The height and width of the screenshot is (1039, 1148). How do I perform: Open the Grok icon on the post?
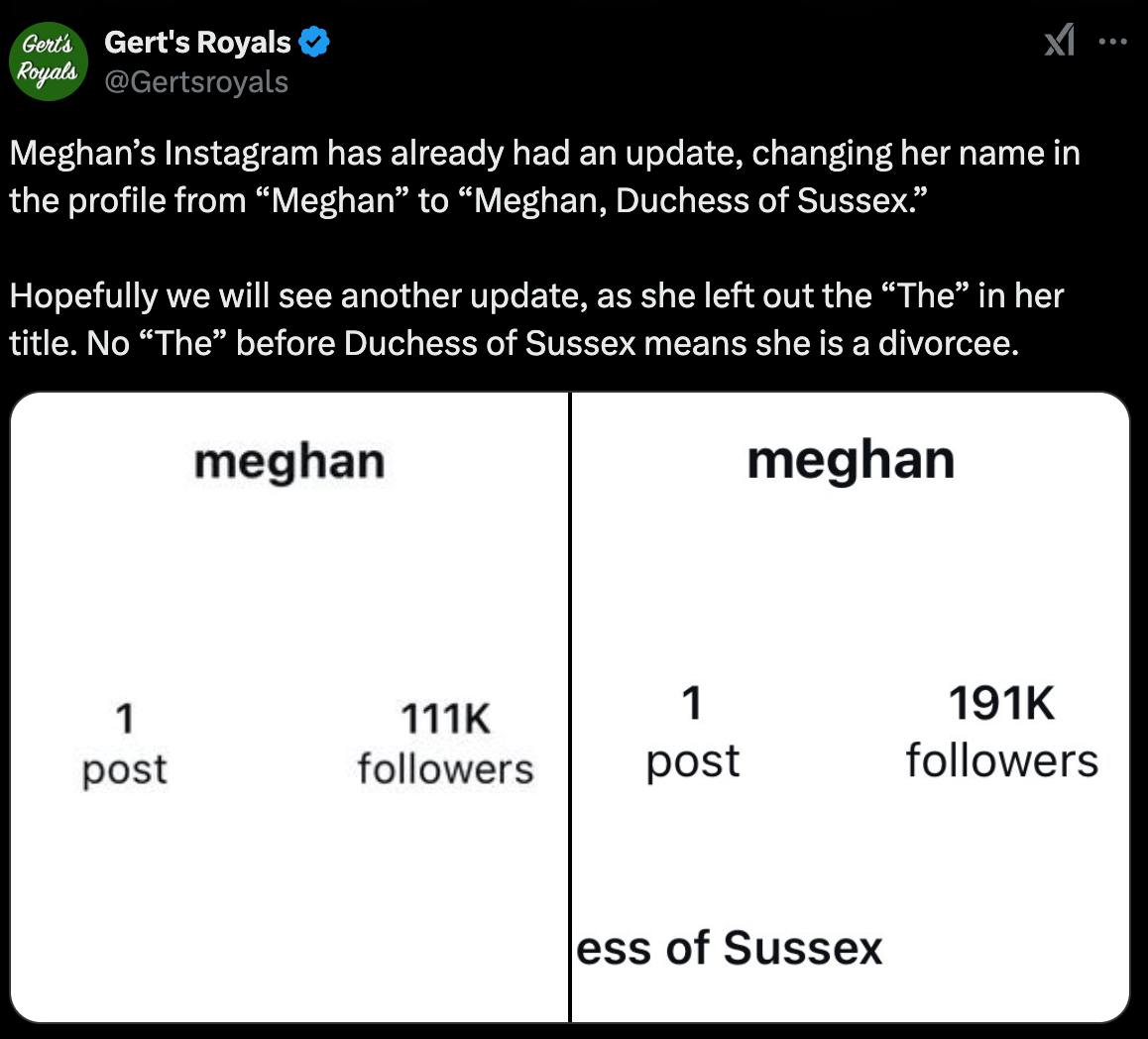point(1062,44)
